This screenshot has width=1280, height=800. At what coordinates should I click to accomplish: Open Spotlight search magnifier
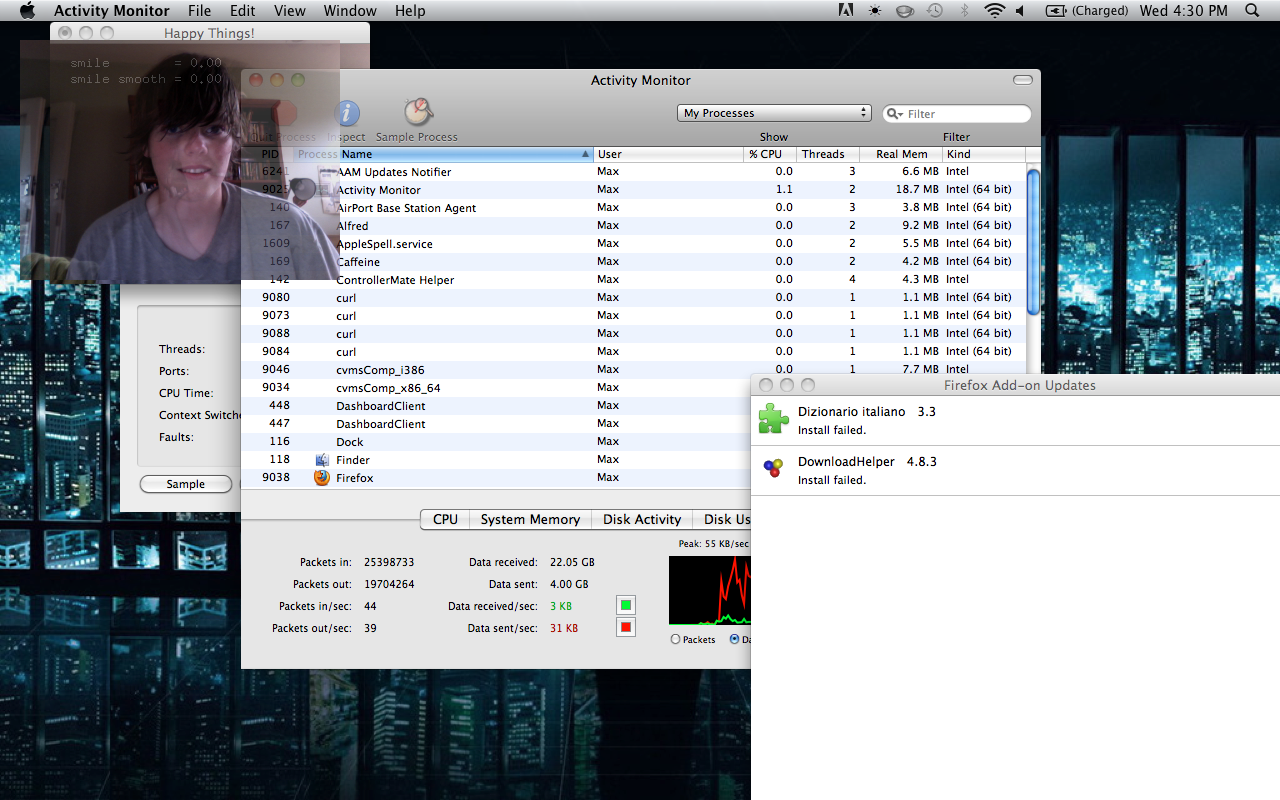(x=1252, y=11)
